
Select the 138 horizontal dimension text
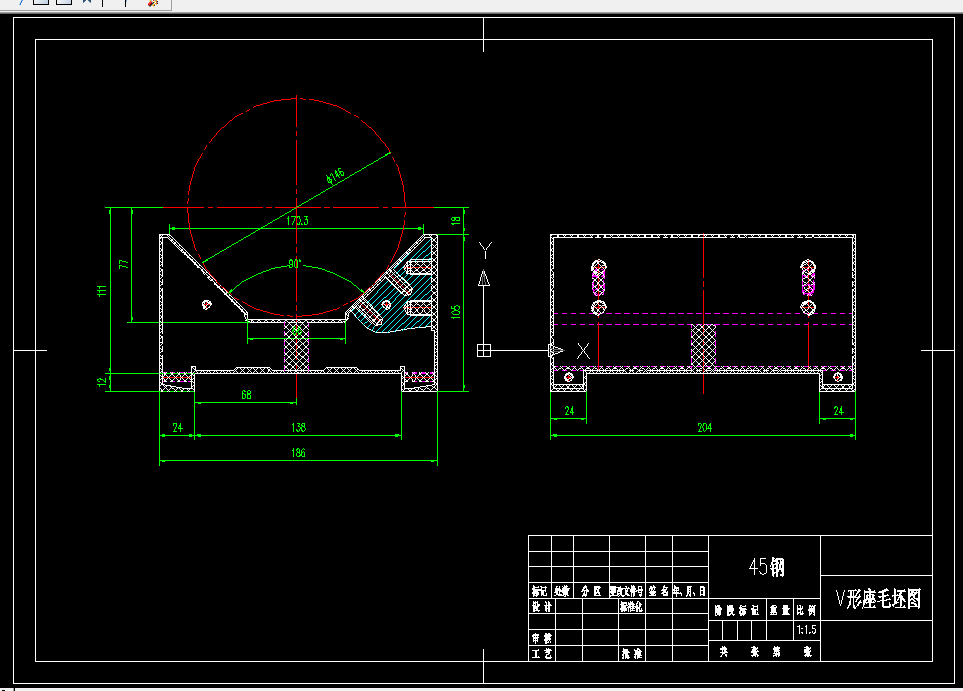298,427
